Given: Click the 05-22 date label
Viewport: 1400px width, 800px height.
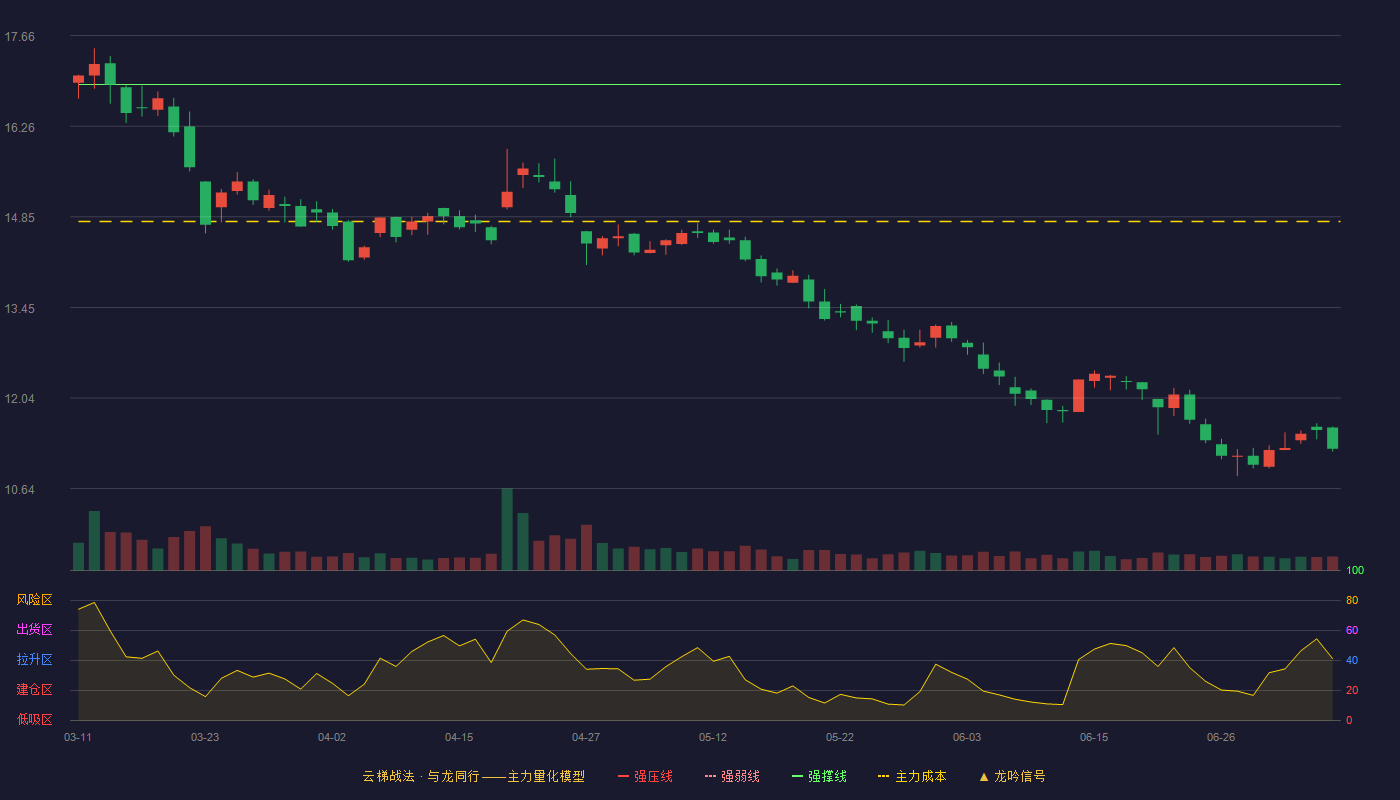Looking at the screenshot, I should [840, 737].
